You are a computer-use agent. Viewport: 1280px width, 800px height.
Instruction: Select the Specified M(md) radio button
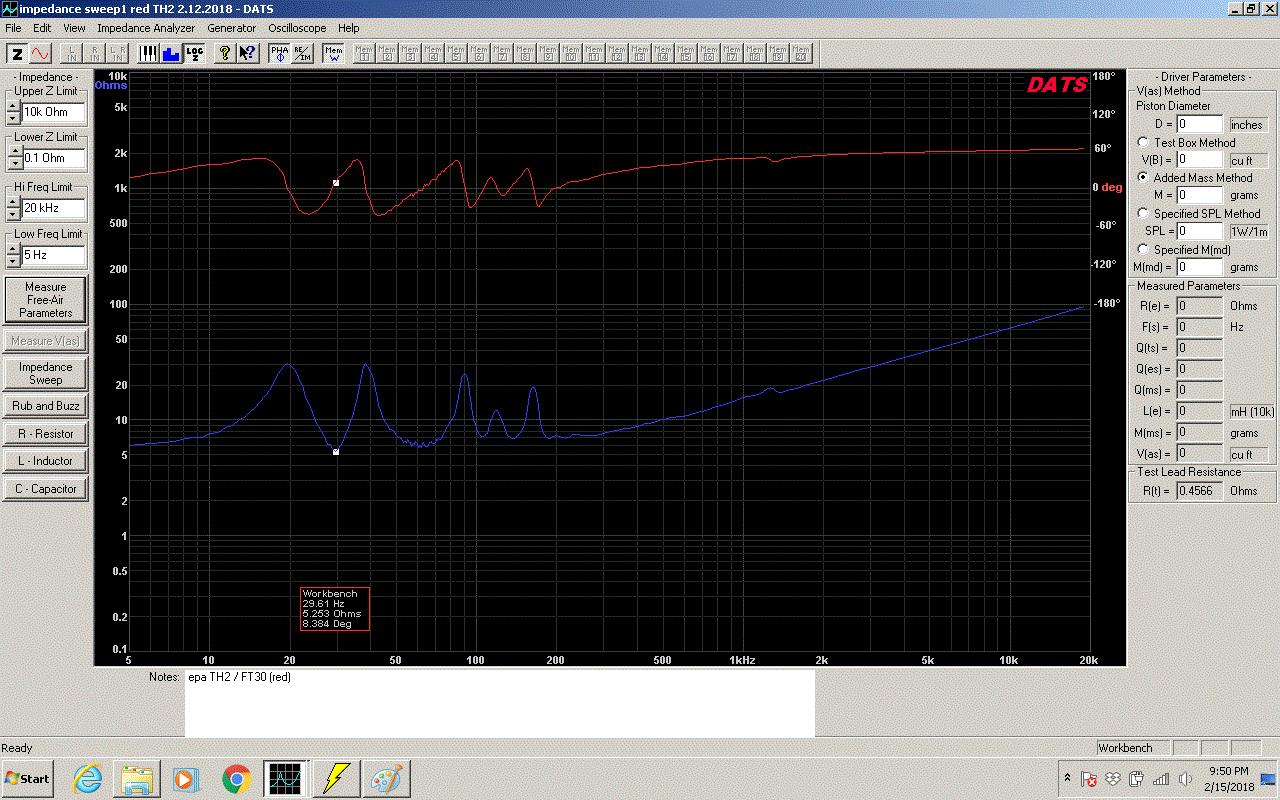1143,249
